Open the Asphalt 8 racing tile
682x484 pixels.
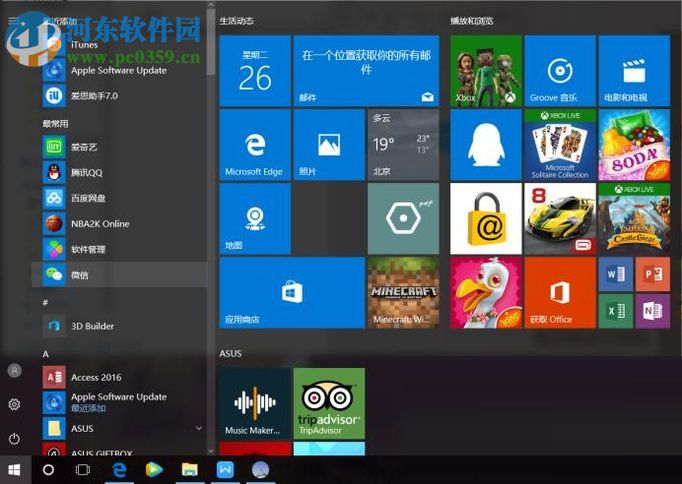click(x=560, y=219)
